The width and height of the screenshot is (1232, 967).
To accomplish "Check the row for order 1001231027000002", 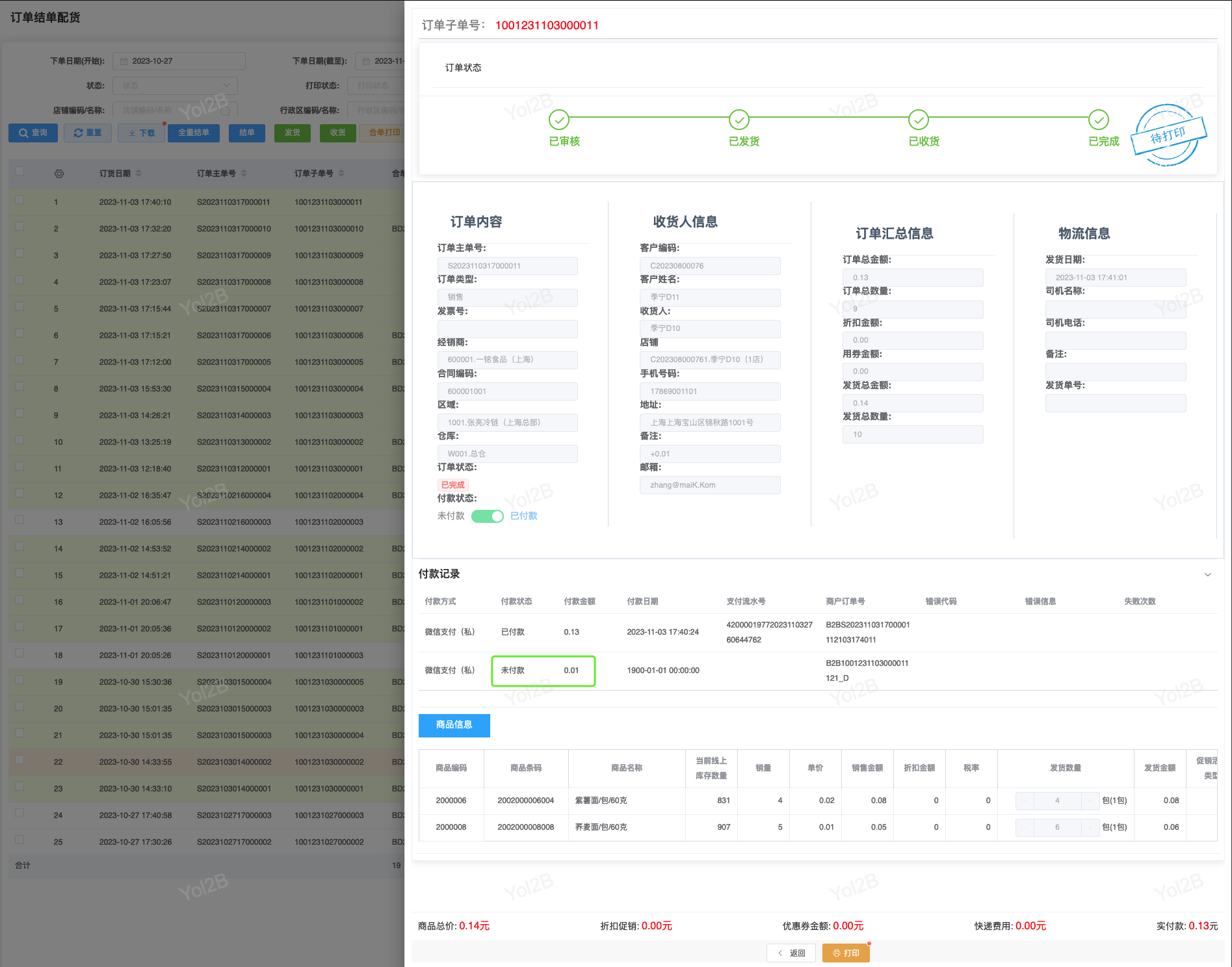I will [x=20, y=840].
